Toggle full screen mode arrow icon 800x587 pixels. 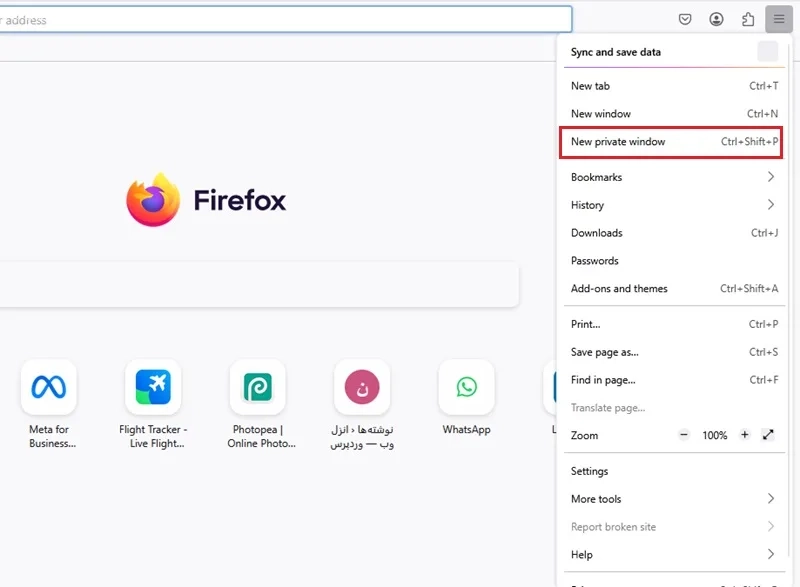click(768, 435)
